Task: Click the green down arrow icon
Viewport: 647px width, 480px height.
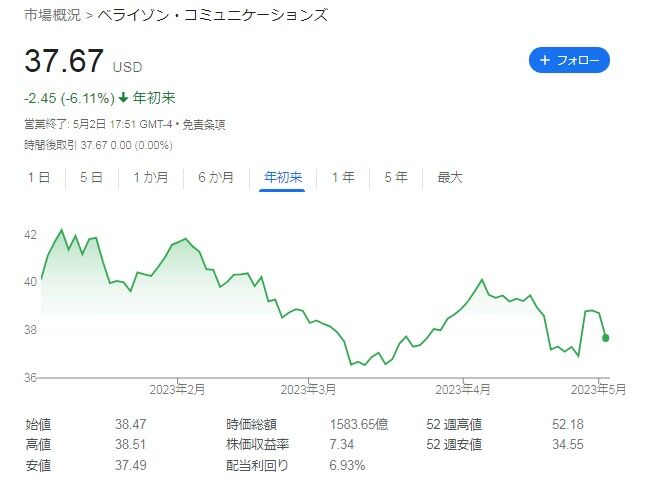Action: [123, 98]
